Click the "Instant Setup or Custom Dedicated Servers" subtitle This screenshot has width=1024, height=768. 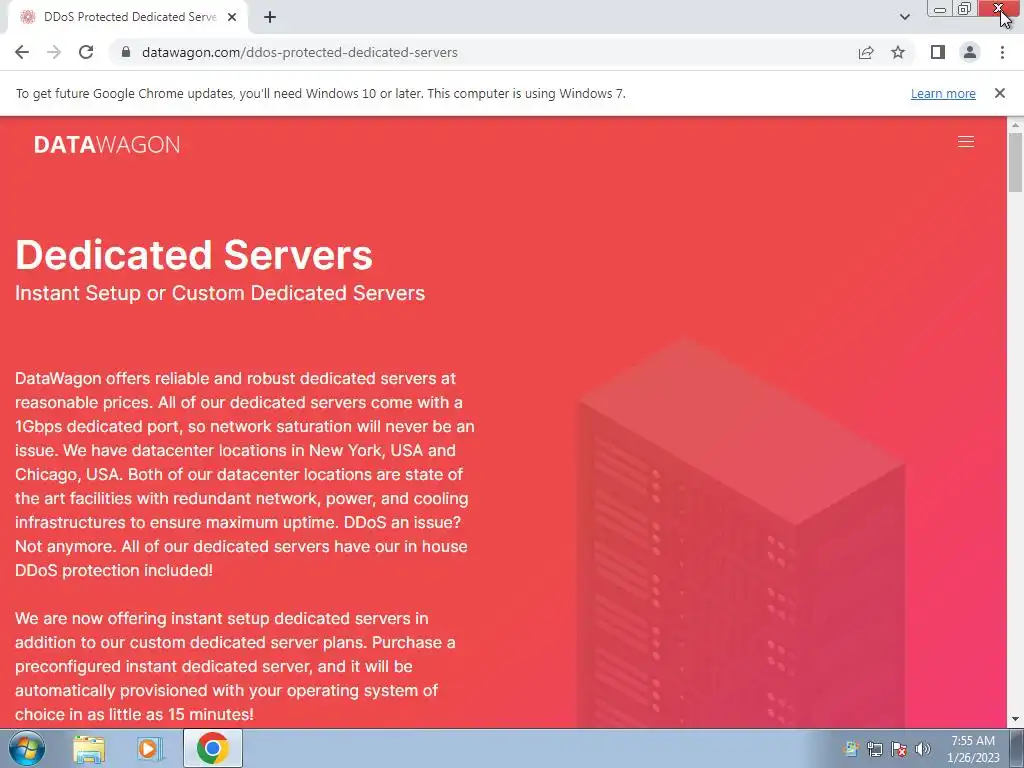point(220,293)
